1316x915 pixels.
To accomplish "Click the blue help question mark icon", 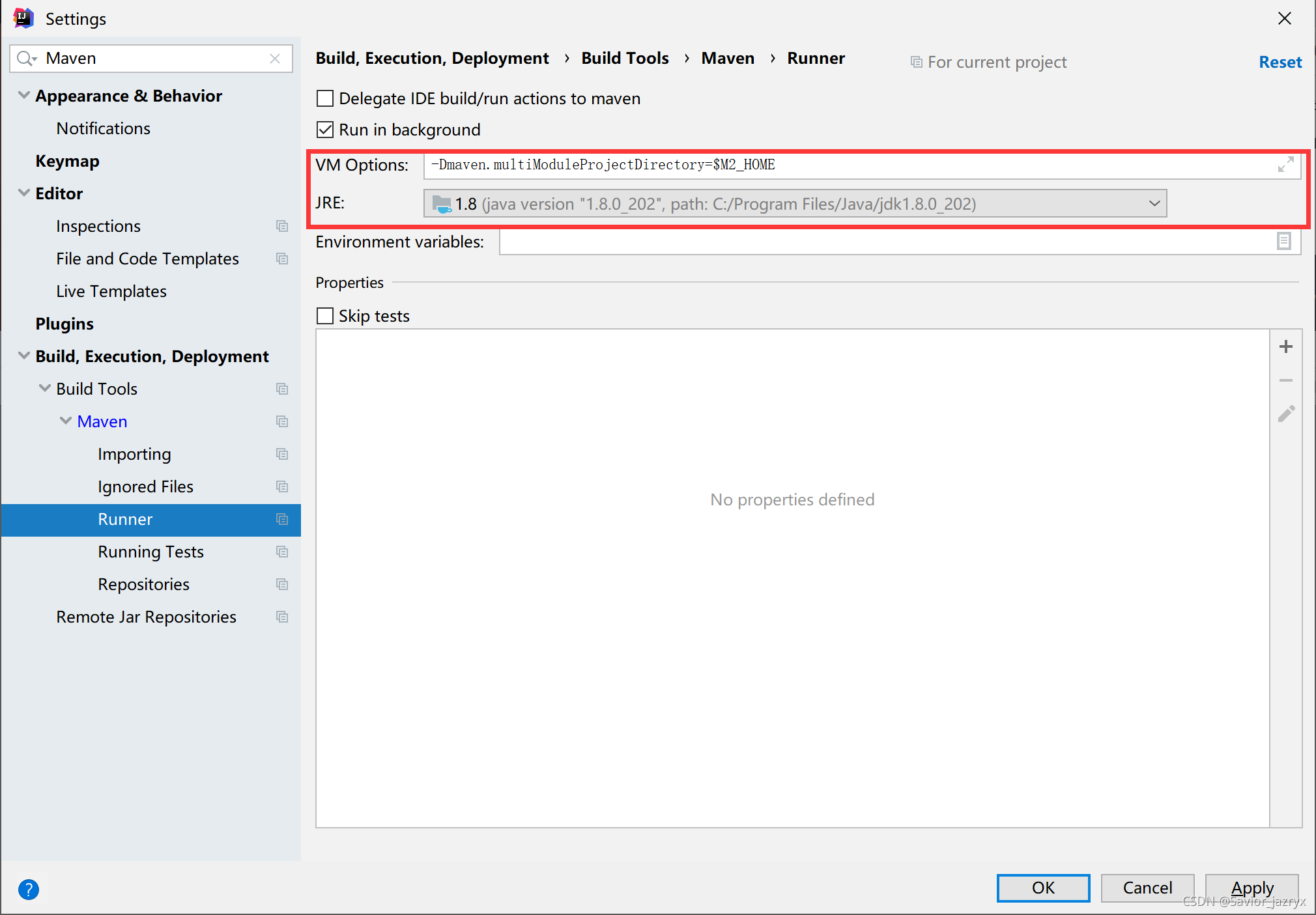I will pos(29,889).
